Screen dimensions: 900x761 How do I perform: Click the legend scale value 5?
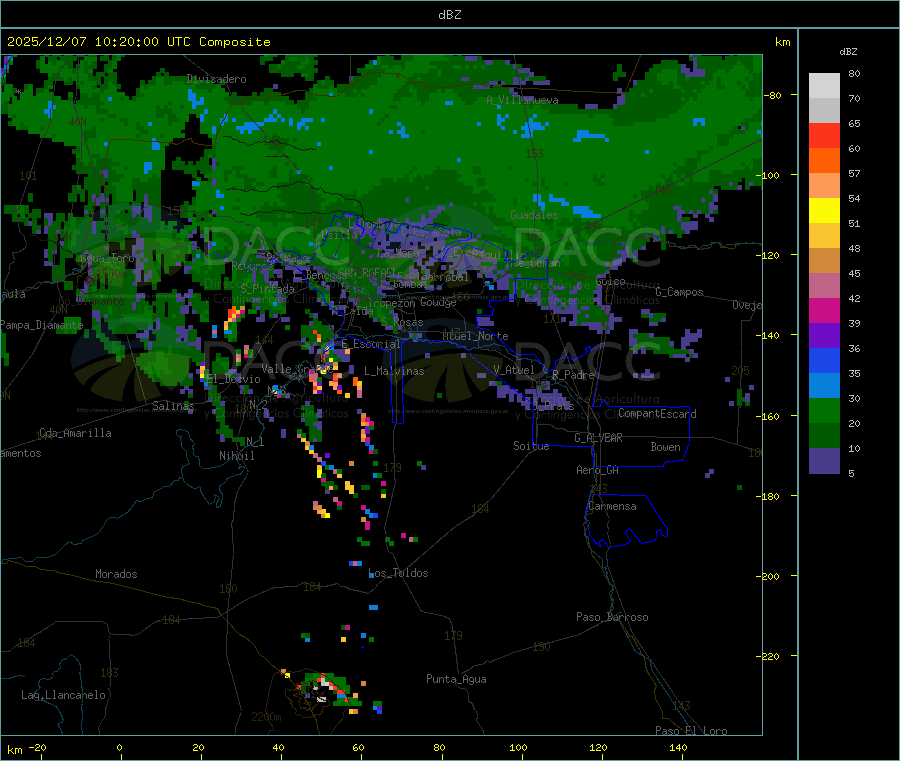tap(851, 474)
